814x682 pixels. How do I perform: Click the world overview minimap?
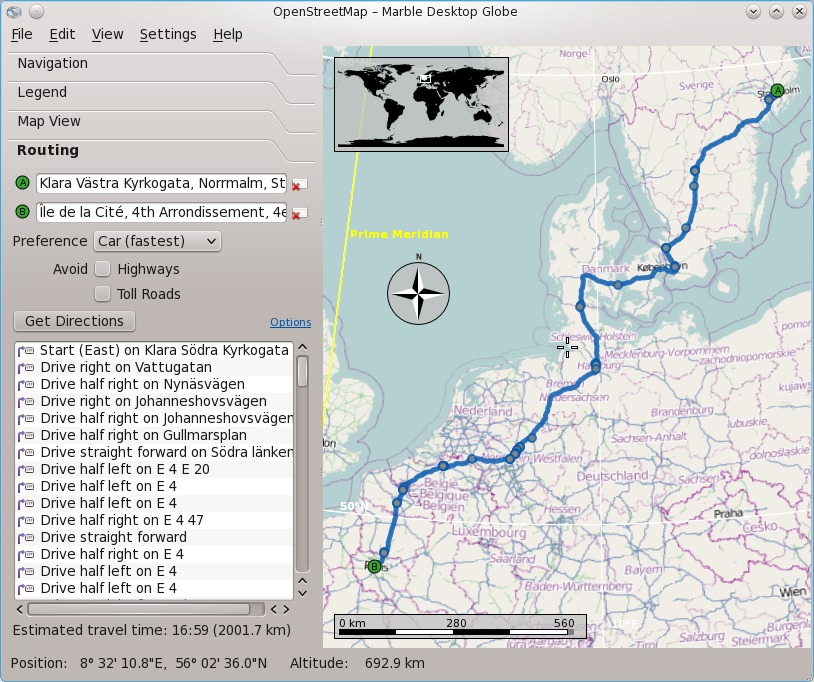tap(421, 103)
